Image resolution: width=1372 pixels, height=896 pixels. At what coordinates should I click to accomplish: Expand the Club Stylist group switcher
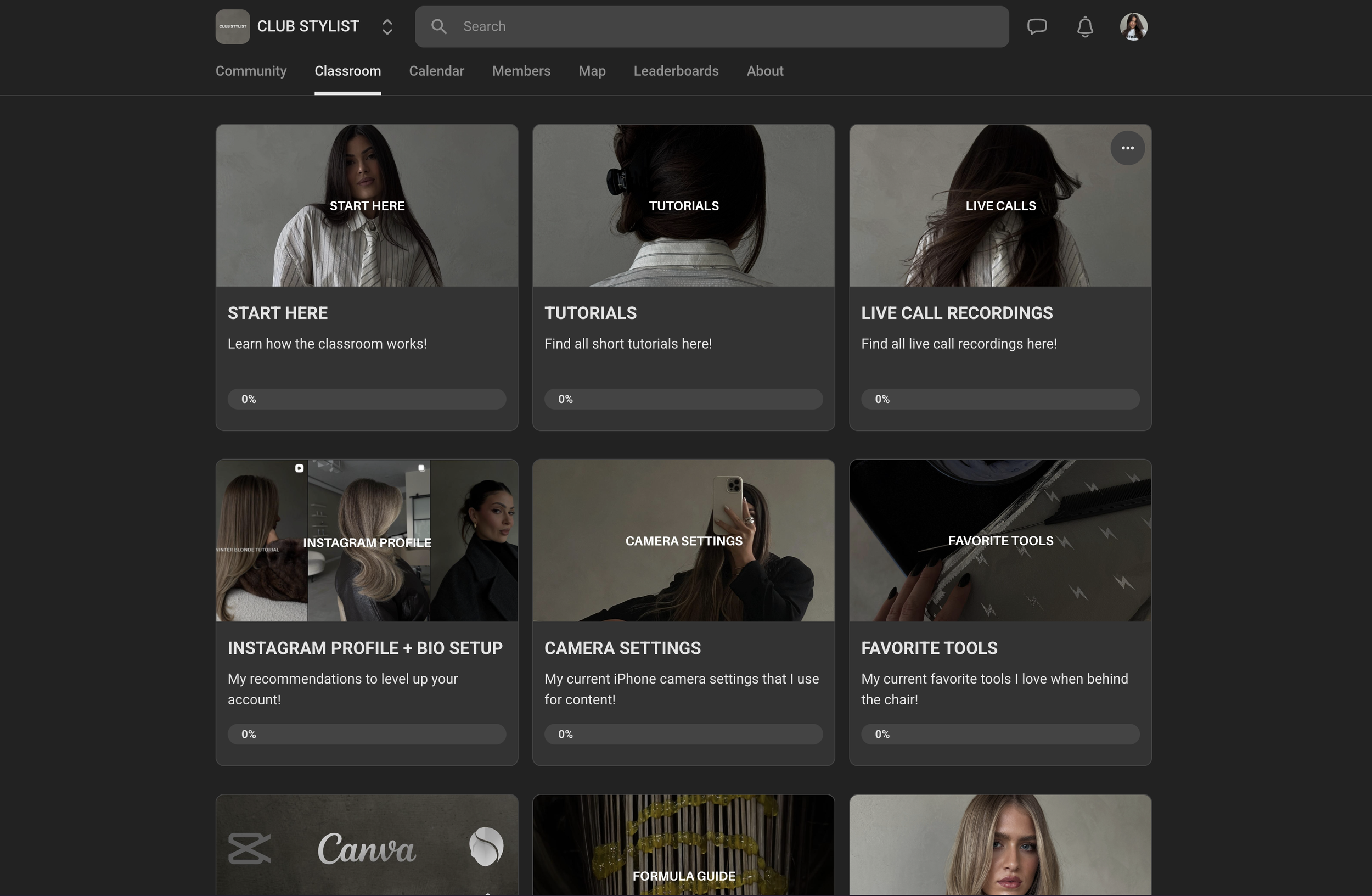point(387,26)
